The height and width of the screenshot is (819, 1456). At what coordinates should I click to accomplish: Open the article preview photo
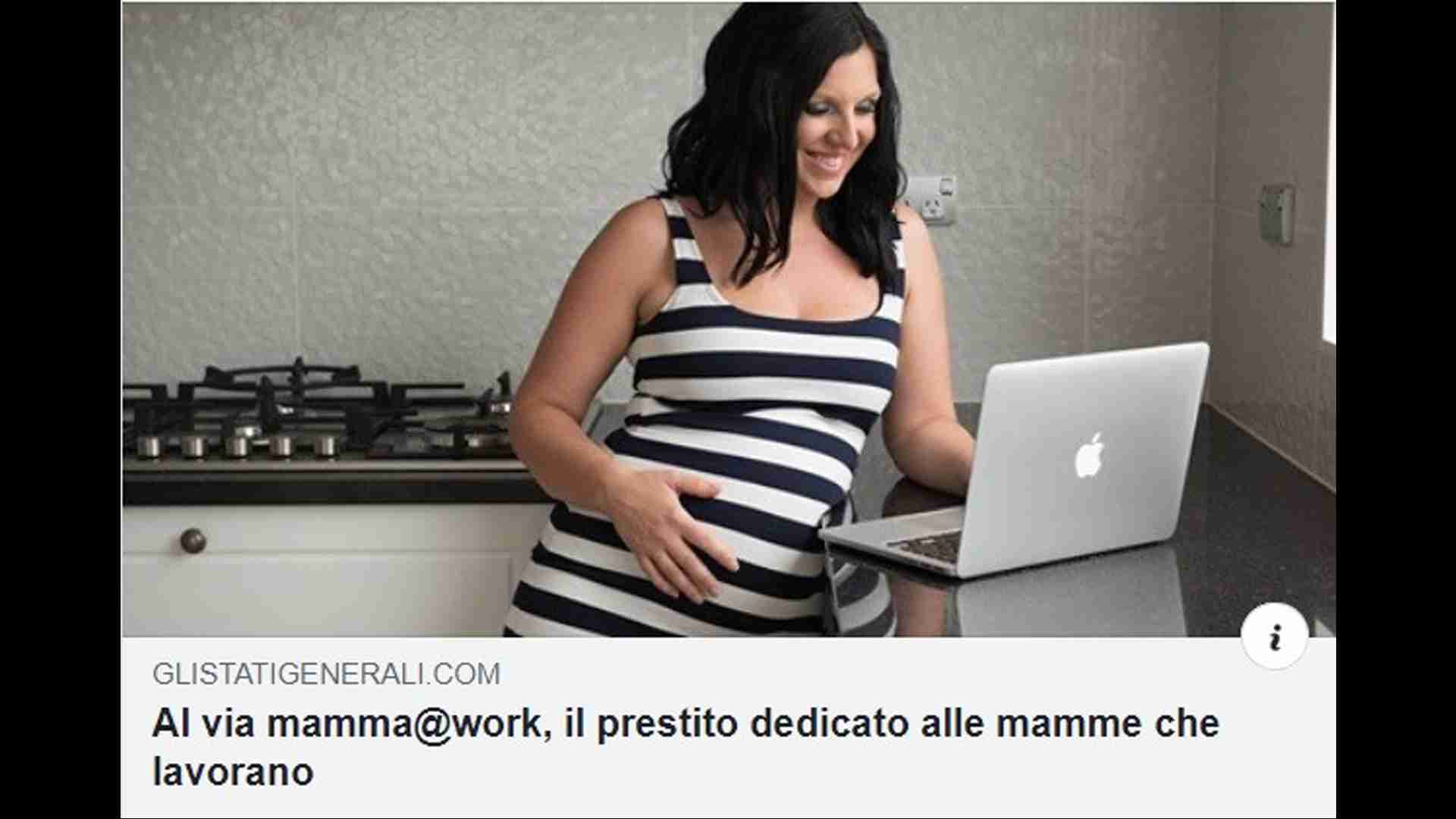[728, 319]
